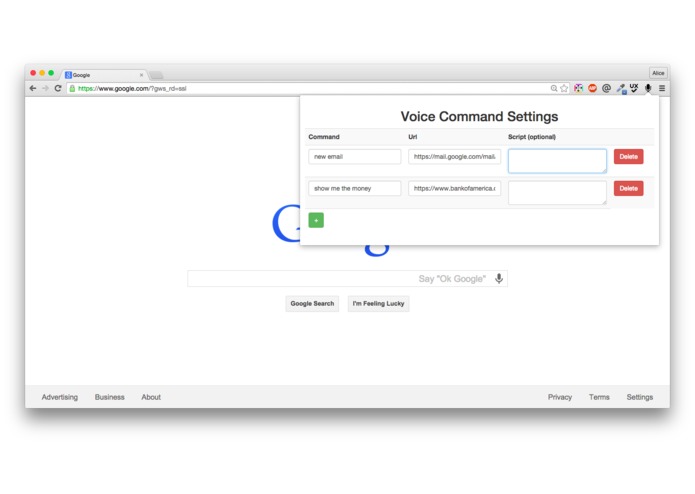Screen dimensions: 695x494
Task: Go back with the browser back arrow
Action: pyautogui.click(x=33, y=88)
